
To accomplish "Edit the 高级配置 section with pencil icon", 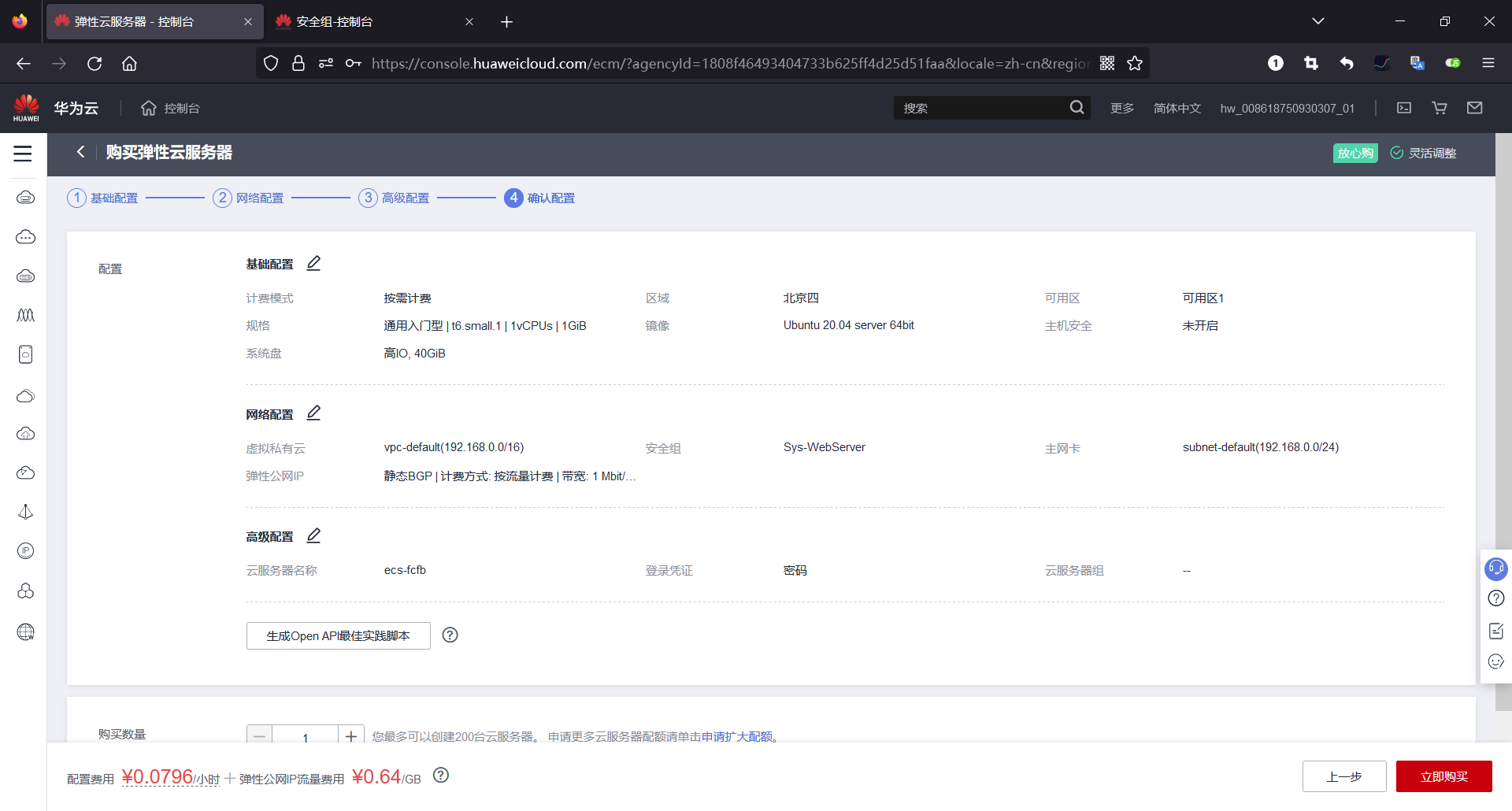I will point(313,535).
